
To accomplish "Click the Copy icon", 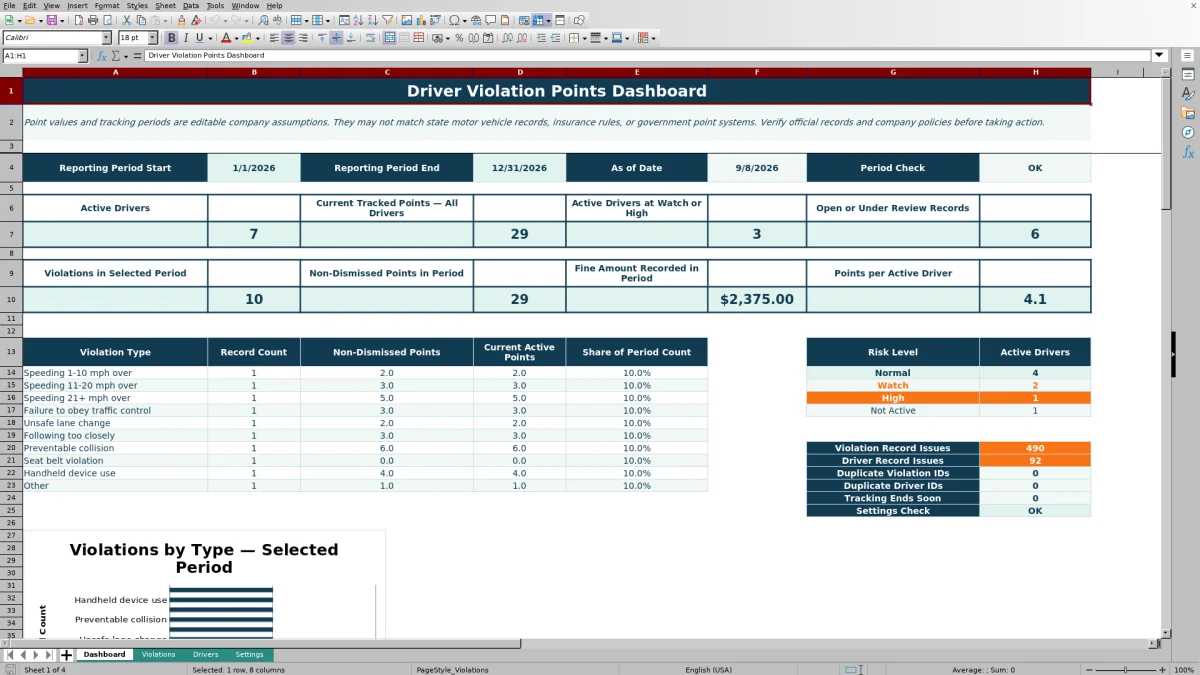I will pos(141,20).
